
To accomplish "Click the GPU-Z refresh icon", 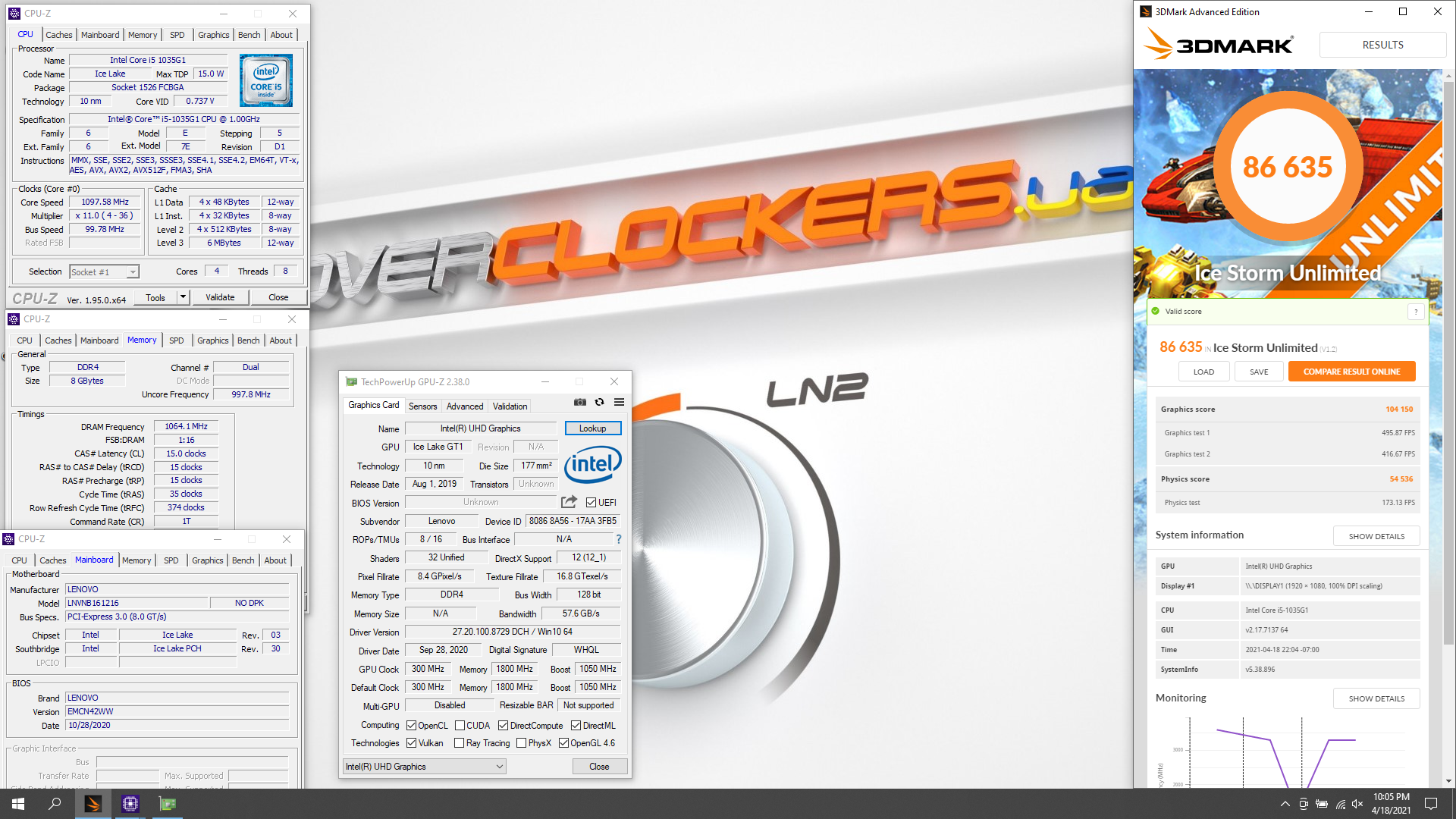I will click(600, 403).
